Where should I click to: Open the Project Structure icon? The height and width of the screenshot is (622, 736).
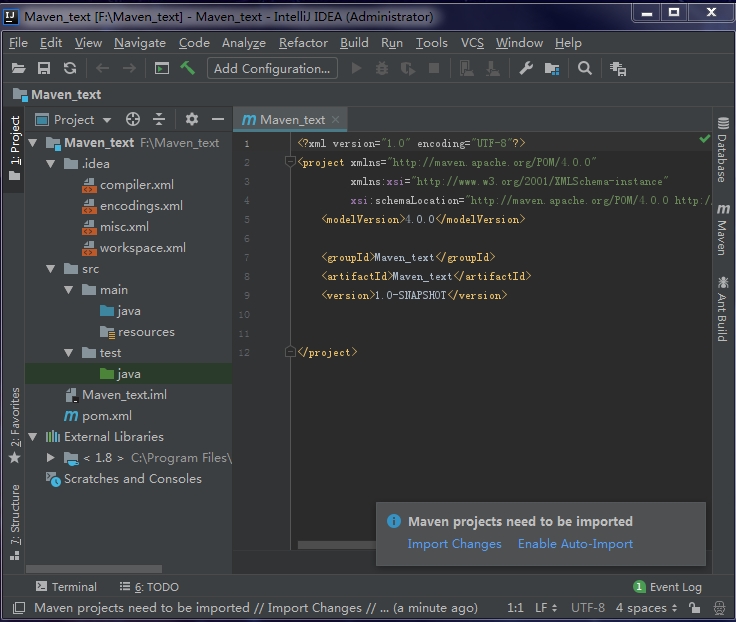pos(552,69)
